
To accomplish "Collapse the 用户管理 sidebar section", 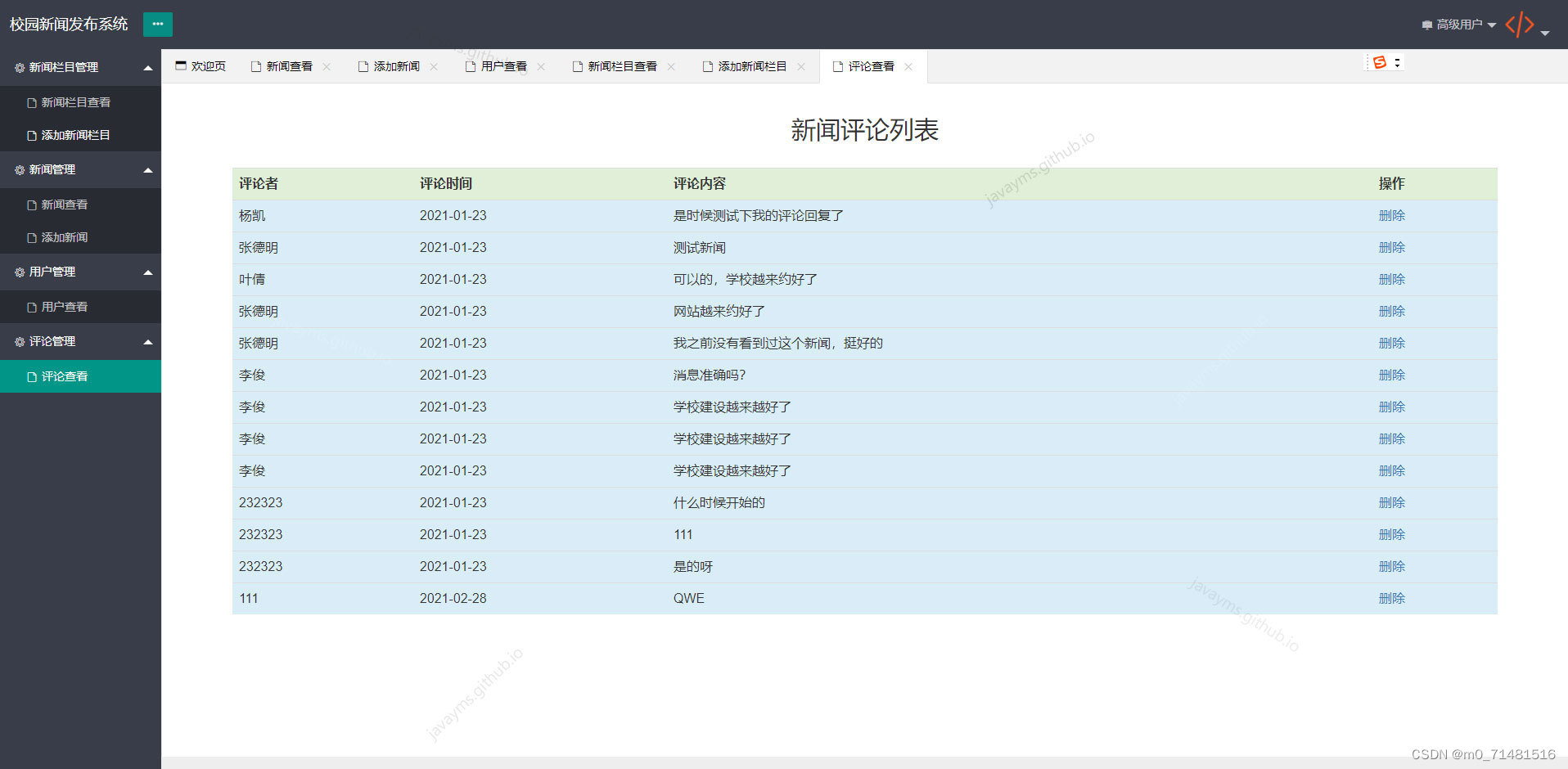I will click(x=148, y=272).
